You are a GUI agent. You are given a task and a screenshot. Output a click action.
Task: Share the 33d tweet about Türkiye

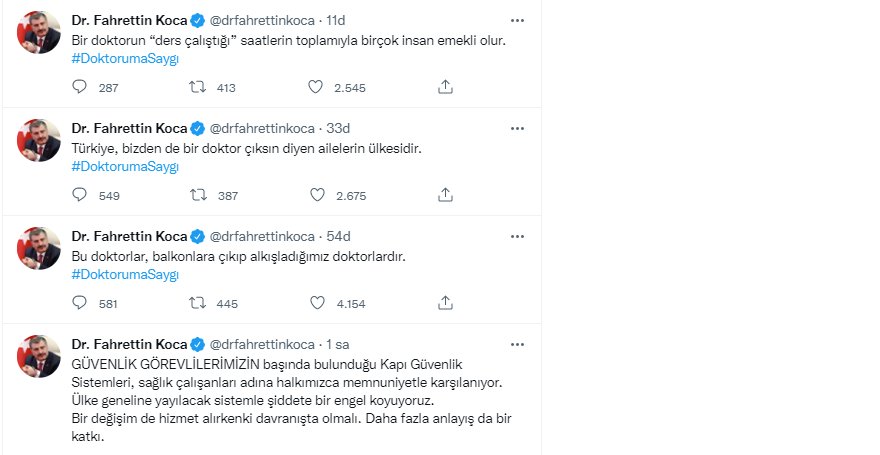446,195
